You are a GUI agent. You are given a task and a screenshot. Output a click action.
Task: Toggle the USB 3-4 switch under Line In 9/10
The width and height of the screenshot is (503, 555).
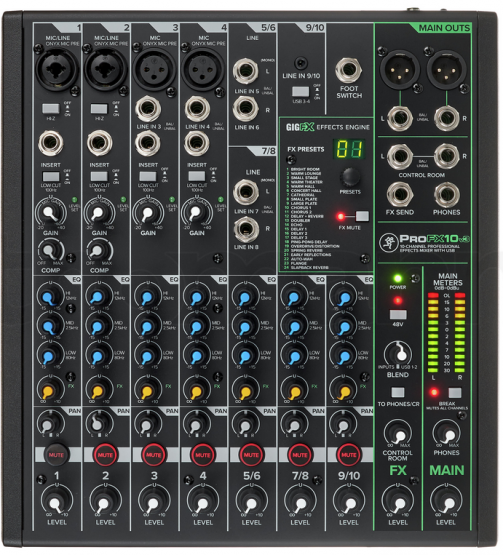tap(301, 91)
